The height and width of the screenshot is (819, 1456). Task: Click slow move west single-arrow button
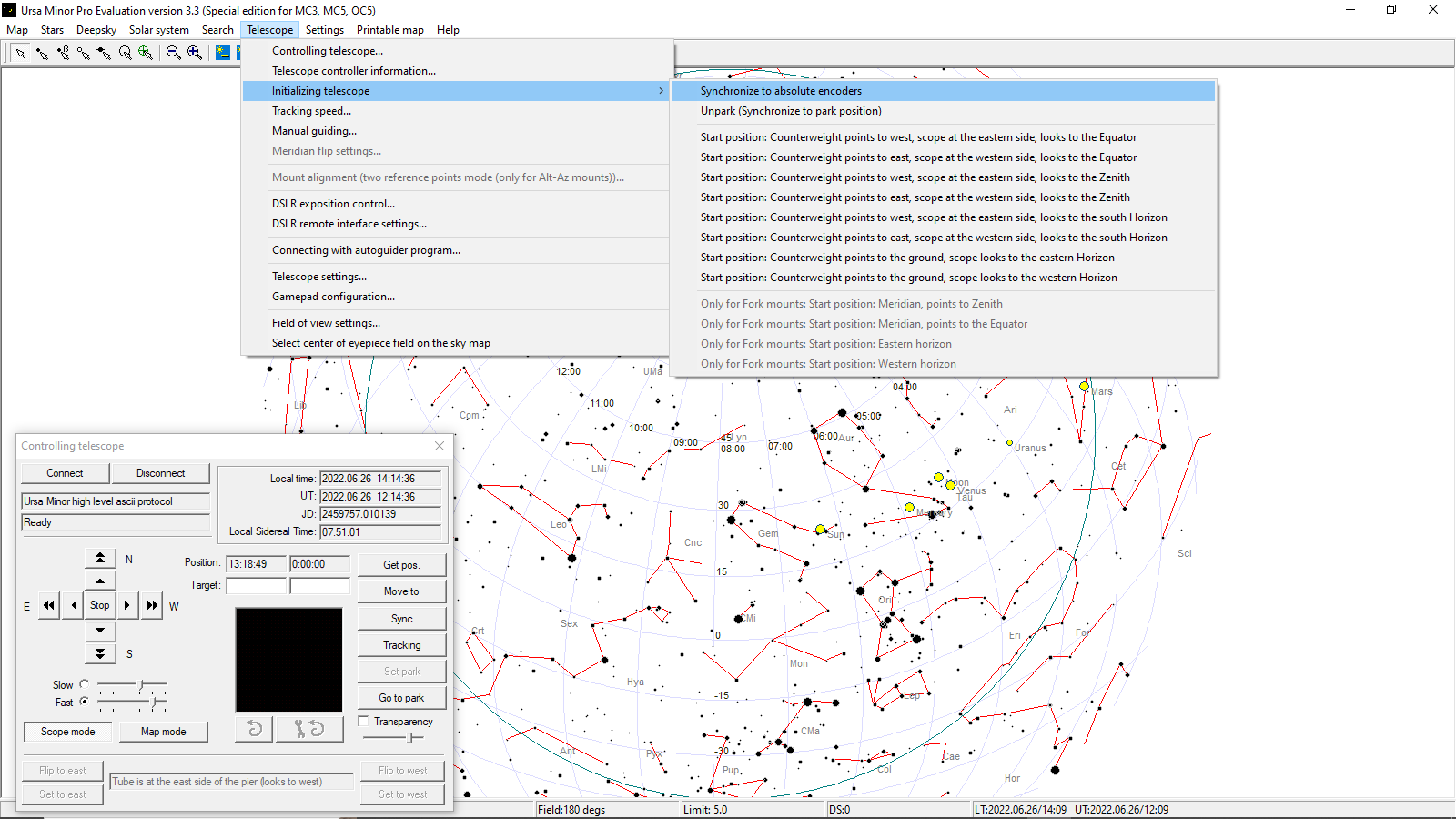pos(126,605)
